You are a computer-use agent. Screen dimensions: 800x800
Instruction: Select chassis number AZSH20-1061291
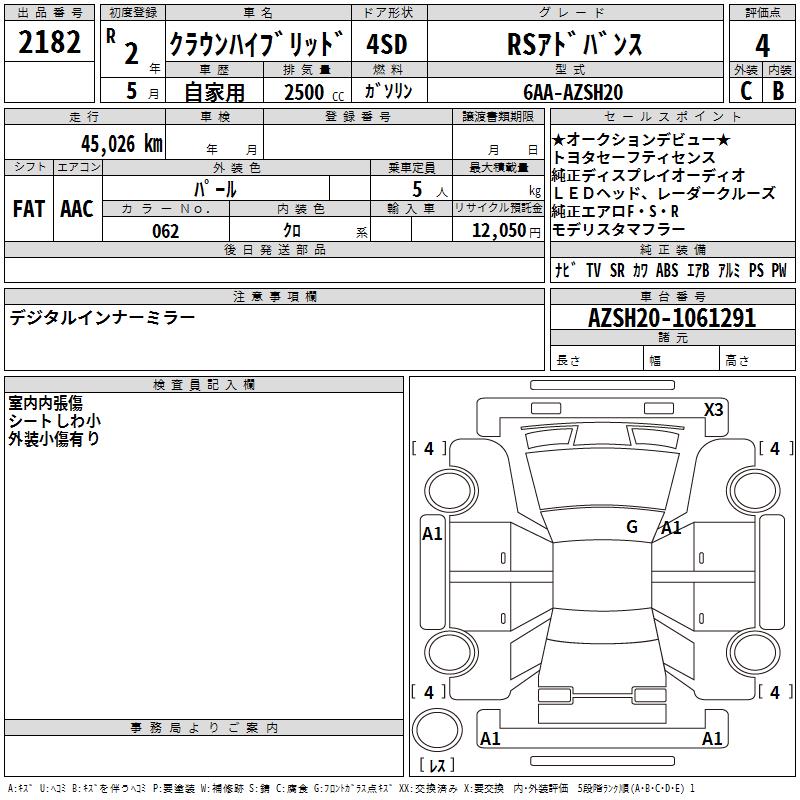672,318
